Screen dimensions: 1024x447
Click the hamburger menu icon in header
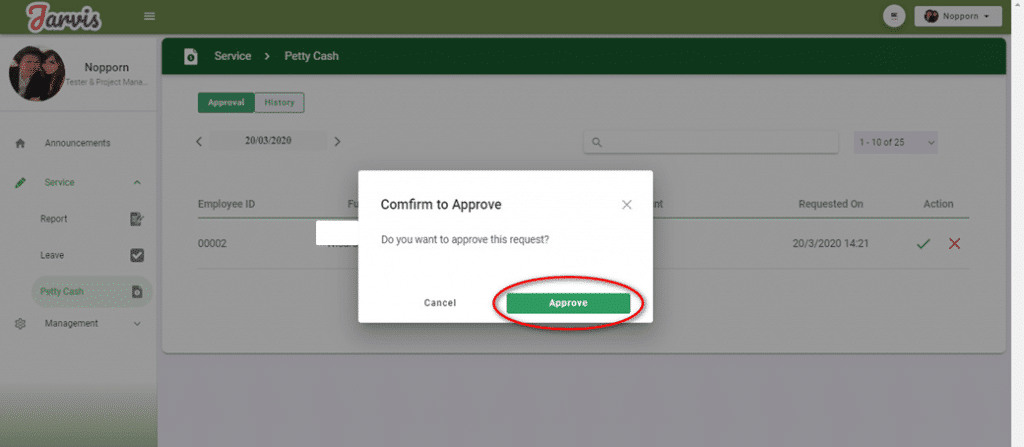tap(150, 16)
